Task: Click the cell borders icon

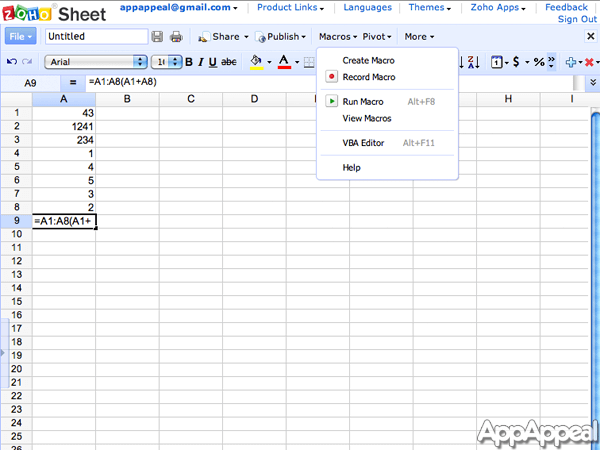Action: click(x=309, y=62)
